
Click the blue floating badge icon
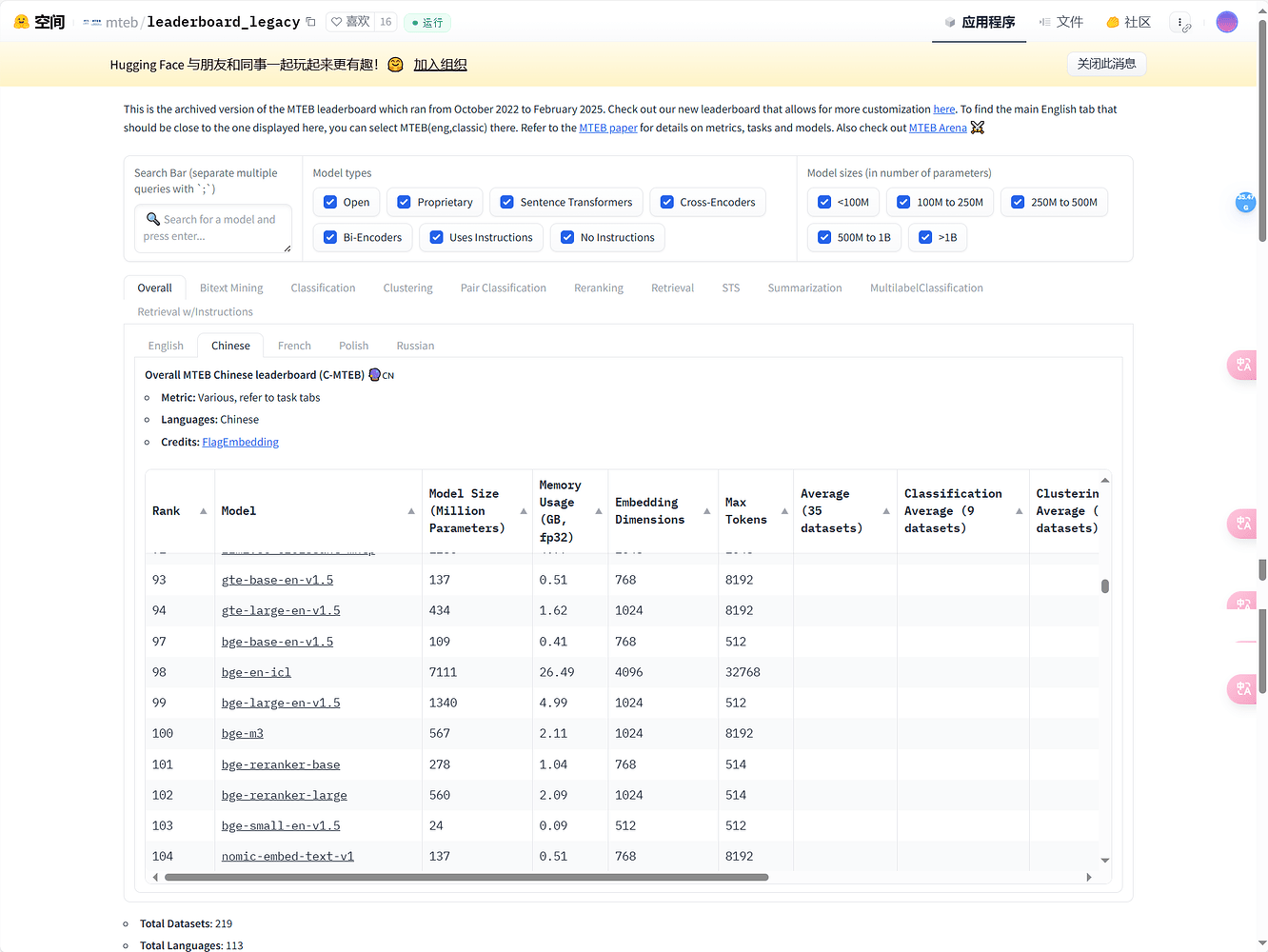(1245, 202)
